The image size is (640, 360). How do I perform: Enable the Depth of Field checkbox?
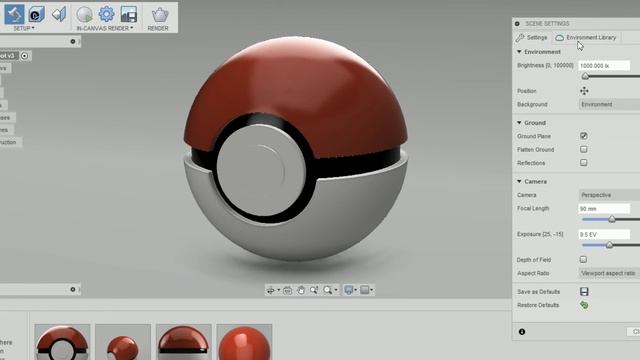pyautogui.click(x=583, y=259)
